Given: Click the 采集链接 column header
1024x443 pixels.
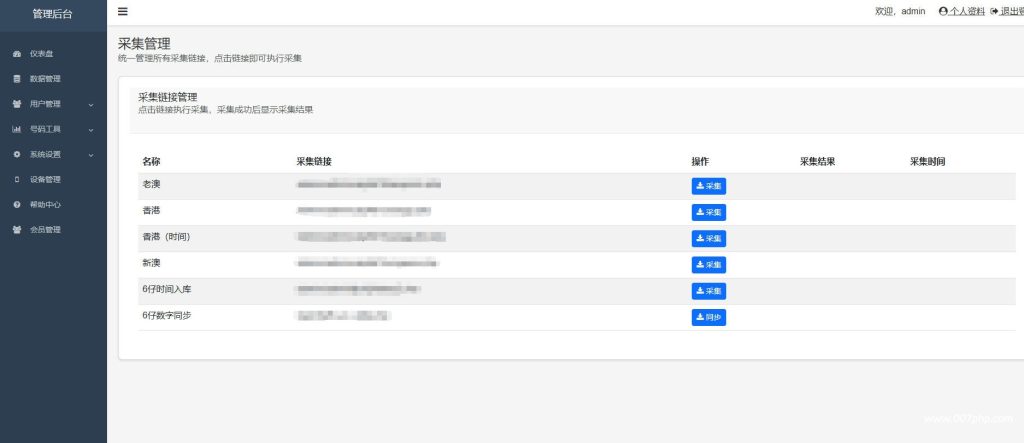Looking at the screenshot, I should pyautogui.click(x=315, y=161).
